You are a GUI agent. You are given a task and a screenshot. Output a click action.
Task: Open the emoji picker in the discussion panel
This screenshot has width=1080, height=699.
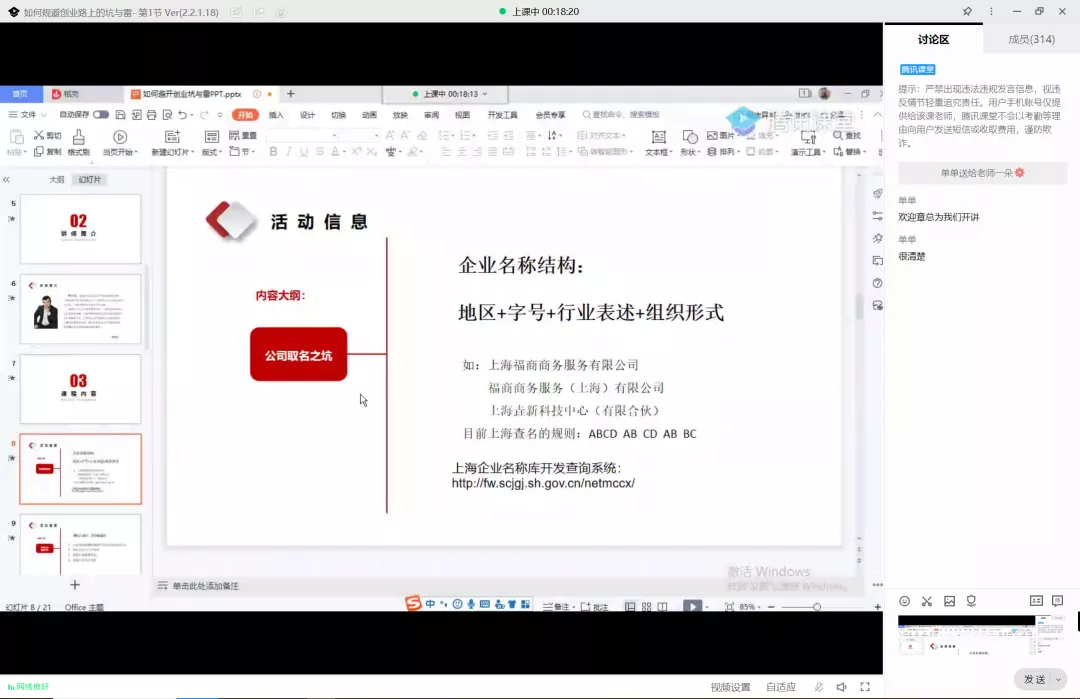pyautogui.click(x=904, y=601)
